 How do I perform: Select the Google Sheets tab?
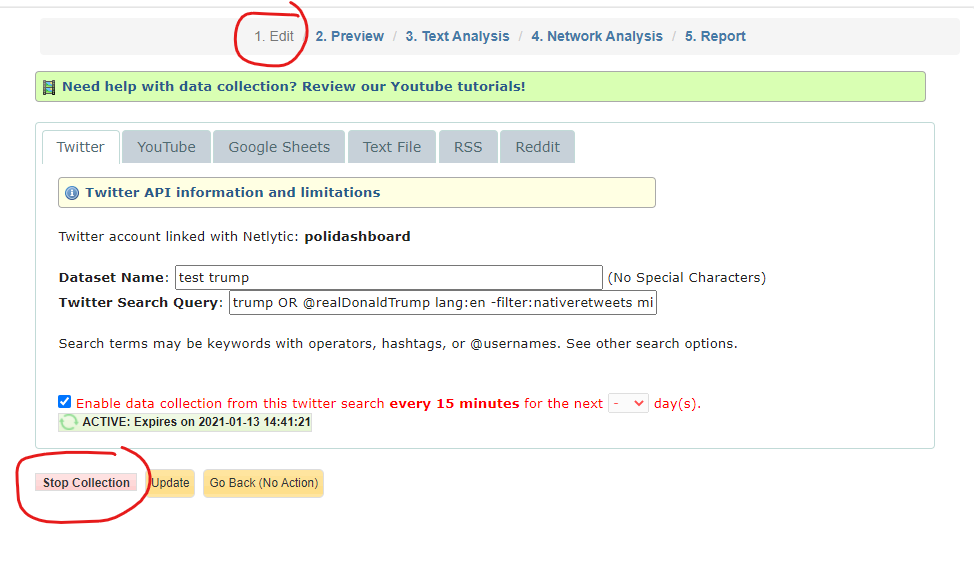pos(279,147)
